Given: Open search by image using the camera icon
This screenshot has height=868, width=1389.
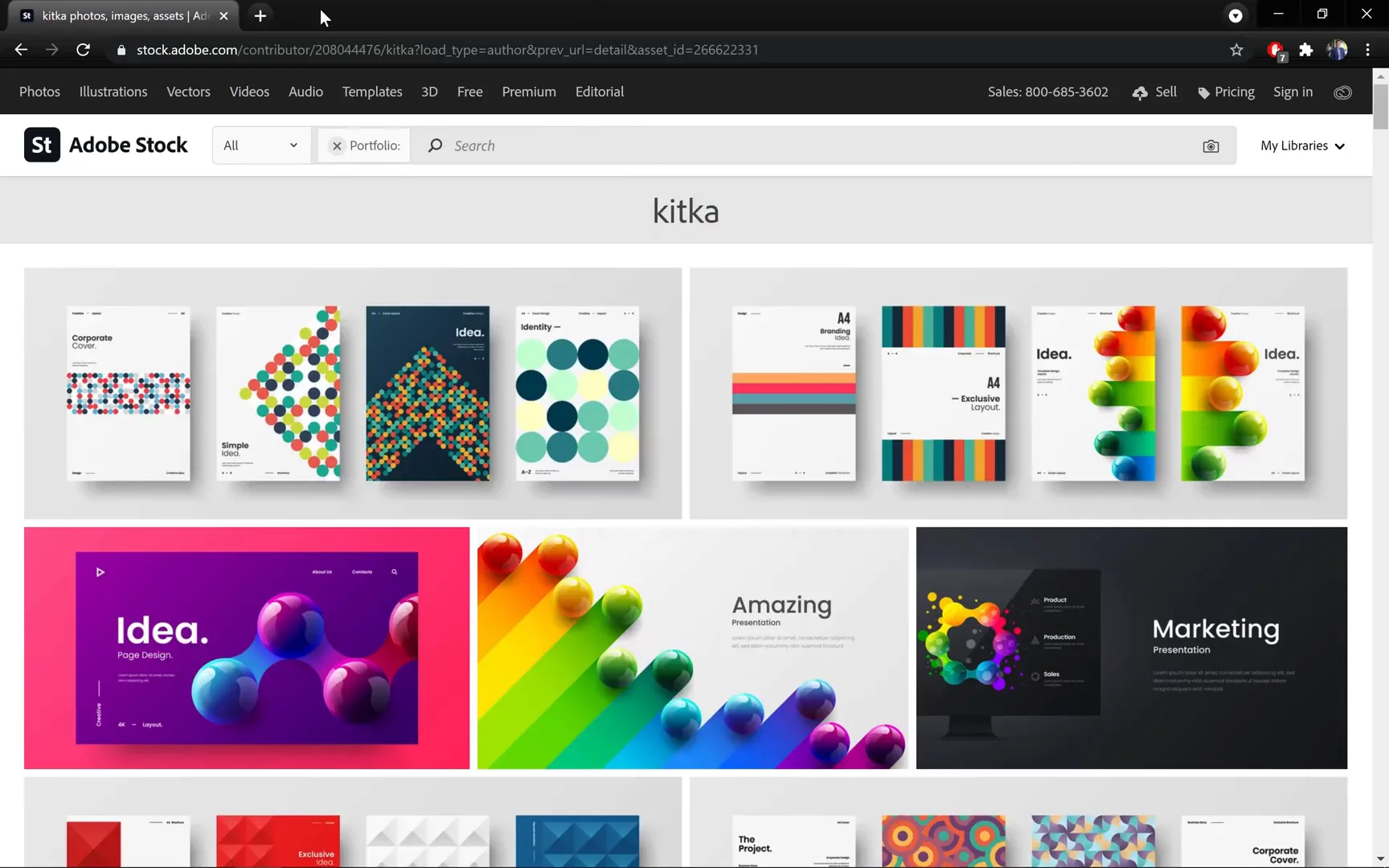Looking at the screenshot, I should tap(1211, 145).
